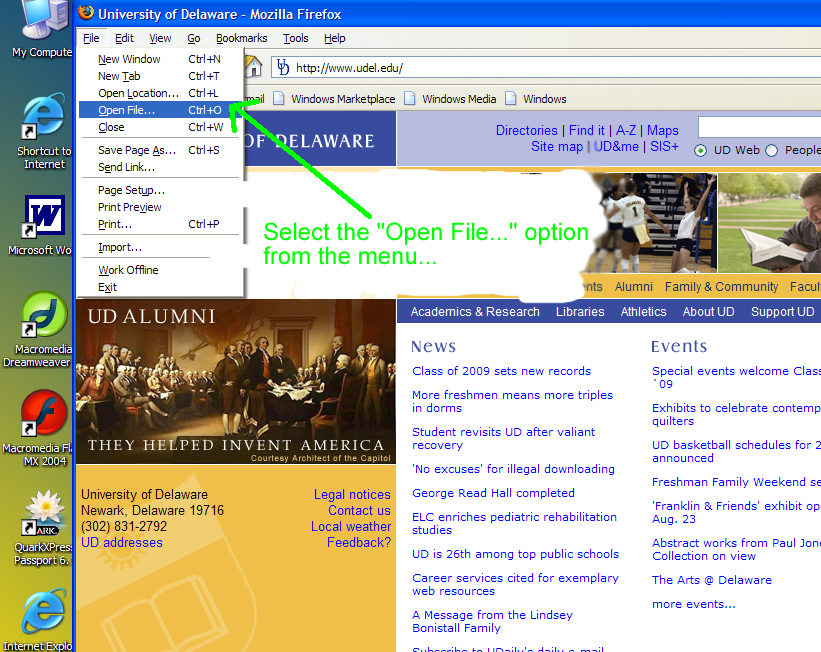Open the UD addresses link
This screenshot has width=821, height=652.
tap(121, 543)
